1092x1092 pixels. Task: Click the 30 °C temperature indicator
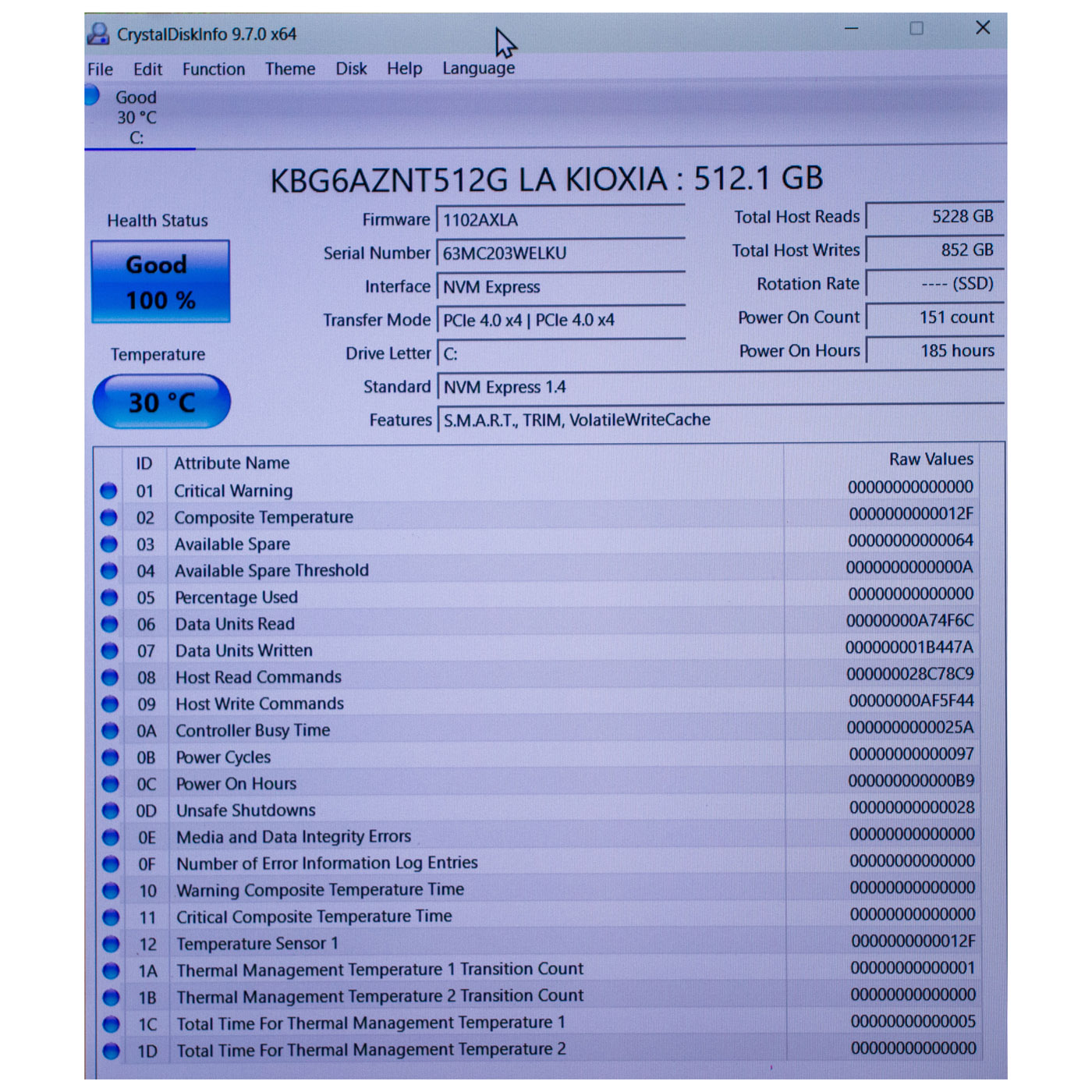point(160,401)
